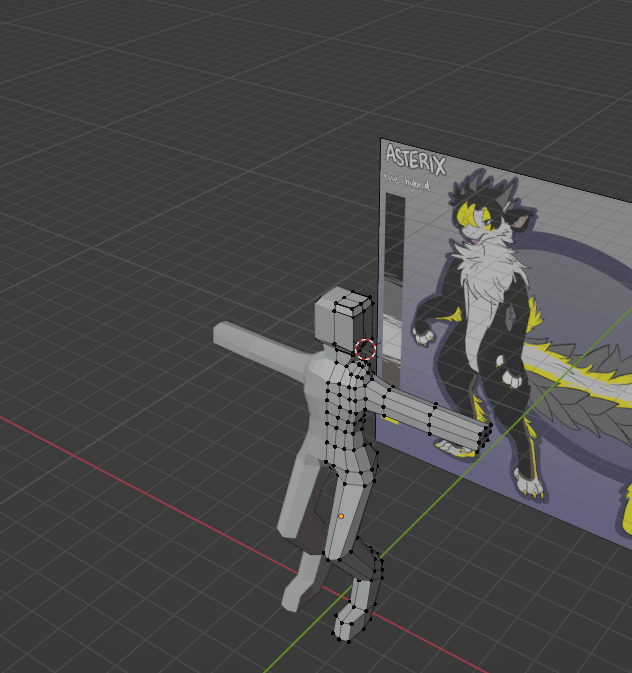Click the ASTERIX title on reference image
Viewport: 632px width, 673px height.
[416, 160]
